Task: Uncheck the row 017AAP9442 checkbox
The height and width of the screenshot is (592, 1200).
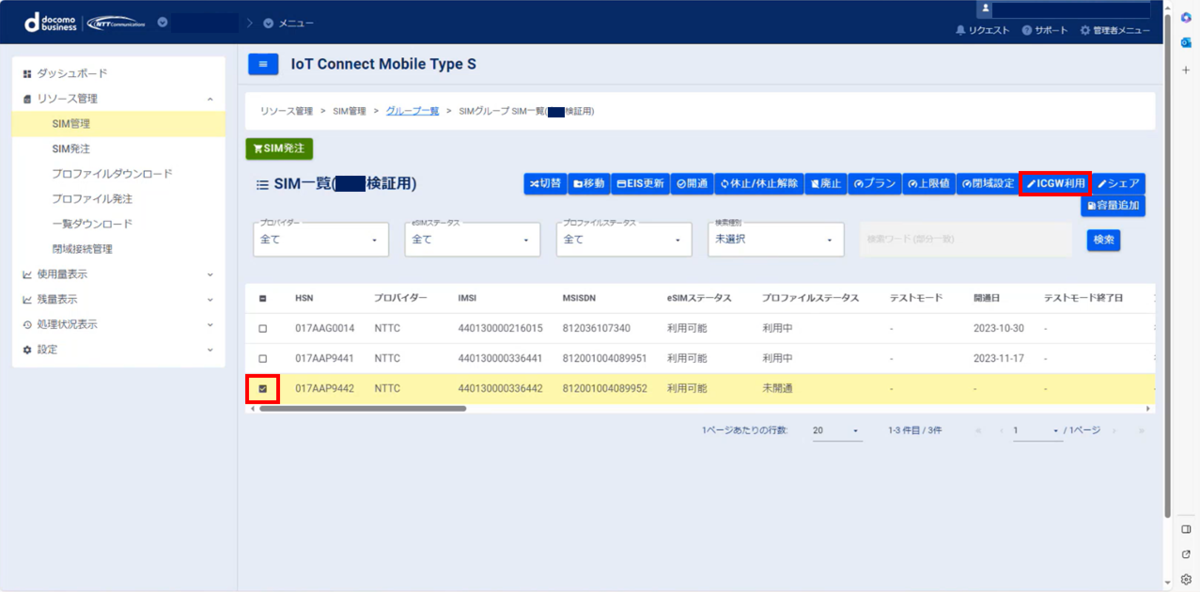Action: [x=263, y=388]
